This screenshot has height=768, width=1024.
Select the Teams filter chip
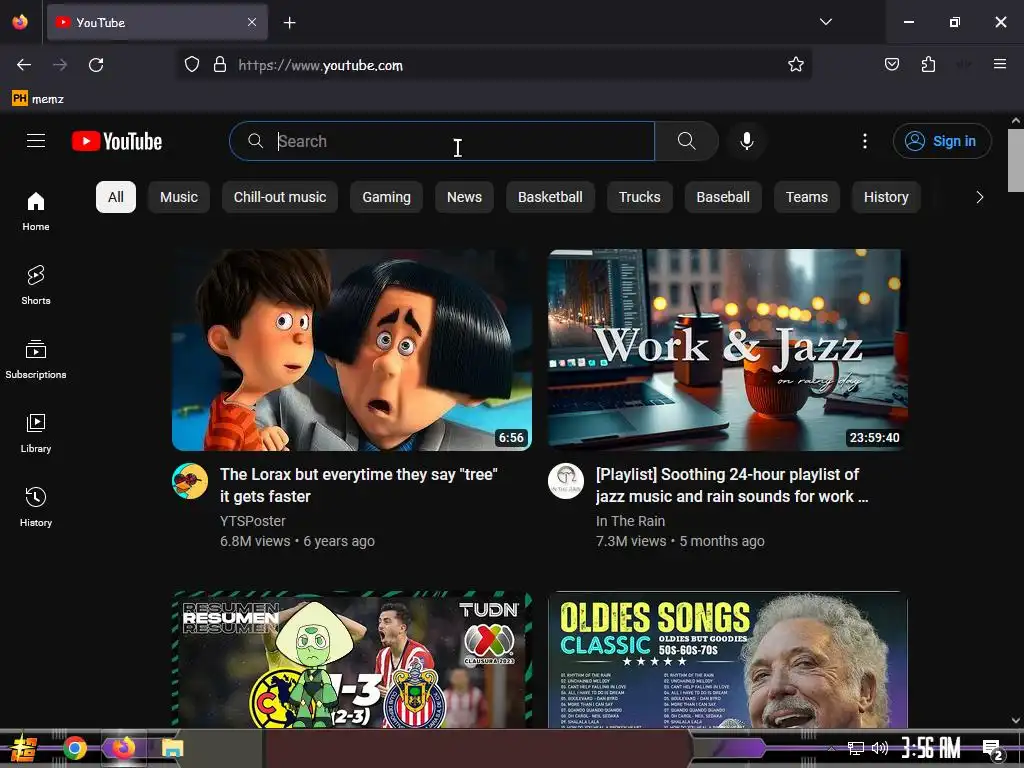click(x=807, y=197)
